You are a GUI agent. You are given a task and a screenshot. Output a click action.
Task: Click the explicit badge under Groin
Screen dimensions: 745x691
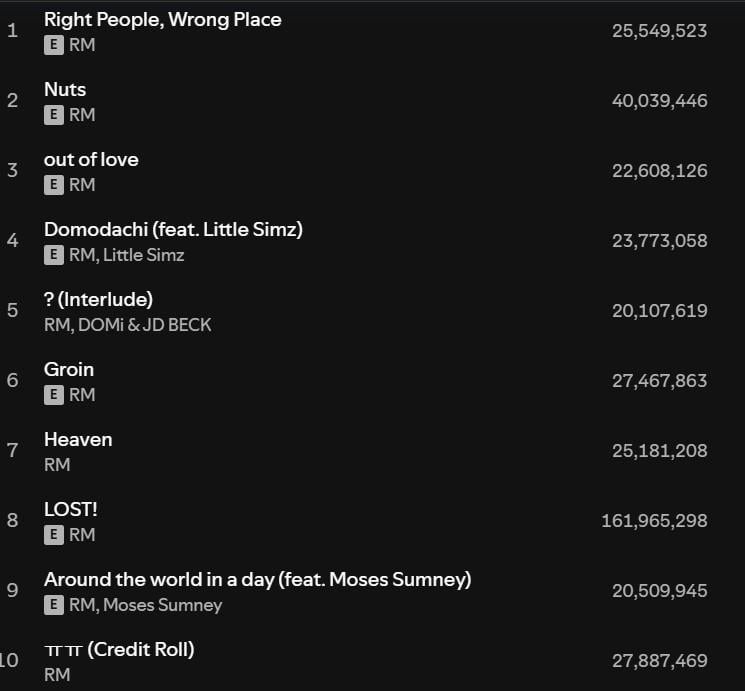click(54, 395)
